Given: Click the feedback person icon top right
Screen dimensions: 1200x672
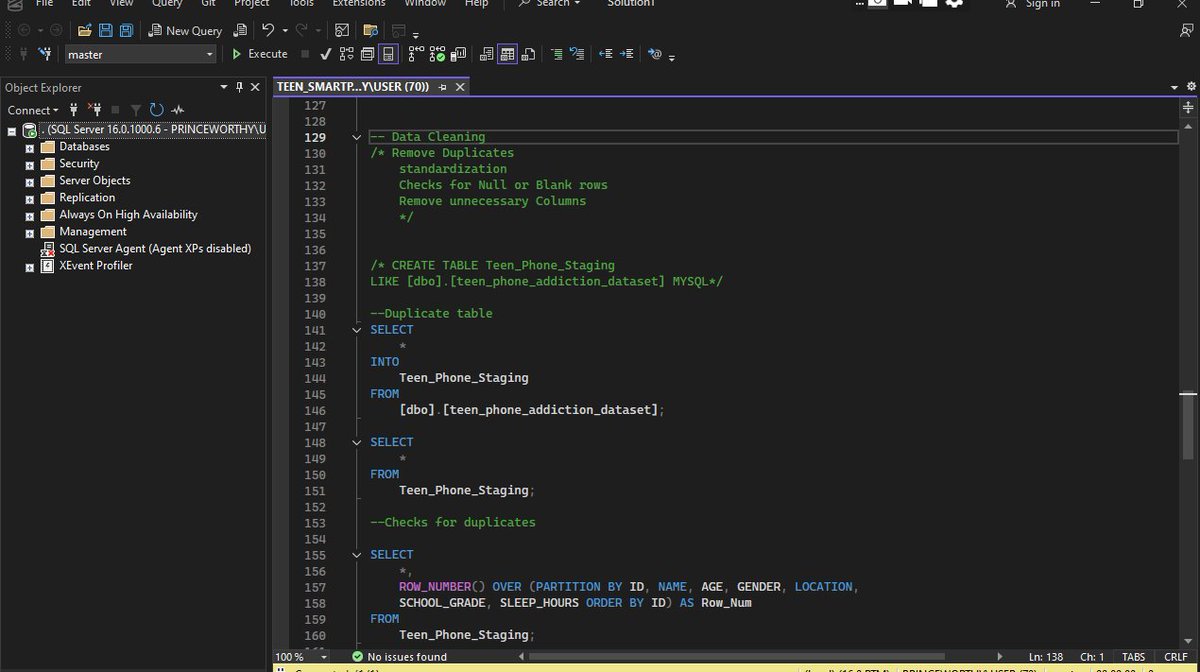Looking at the screenshot, I should point(1186,31).
